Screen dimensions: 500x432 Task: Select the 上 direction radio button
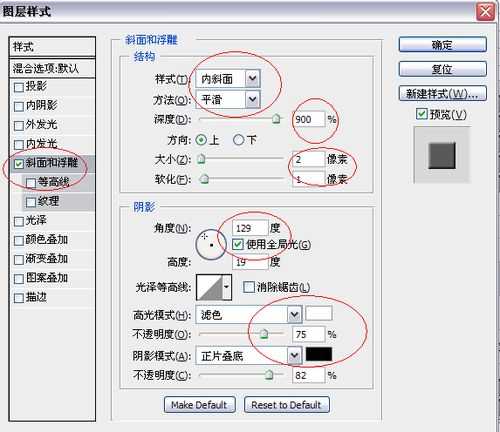[201, 140]
